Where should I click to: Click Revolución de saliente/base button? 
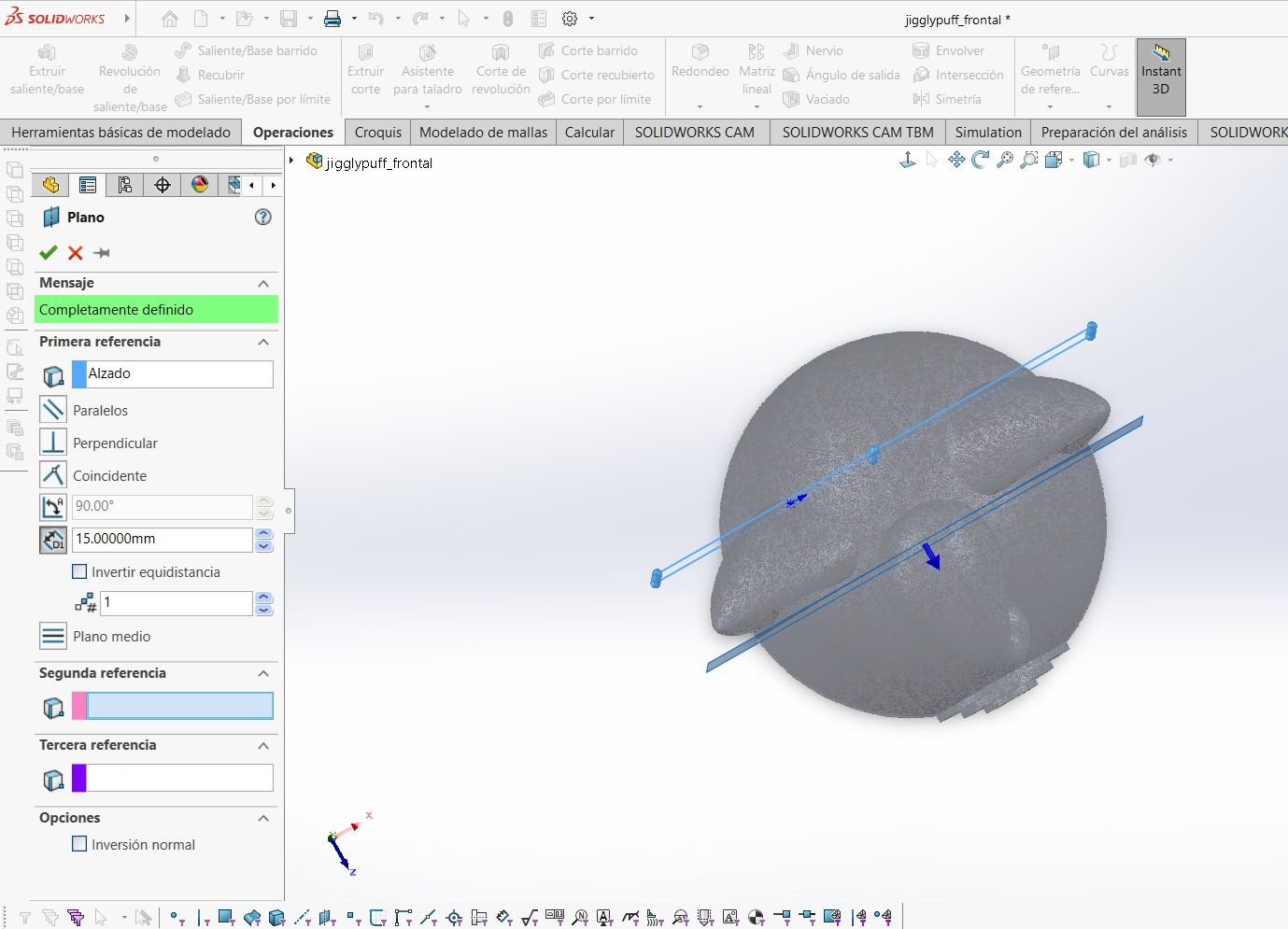pyautogui.click(x=130, y=77)
